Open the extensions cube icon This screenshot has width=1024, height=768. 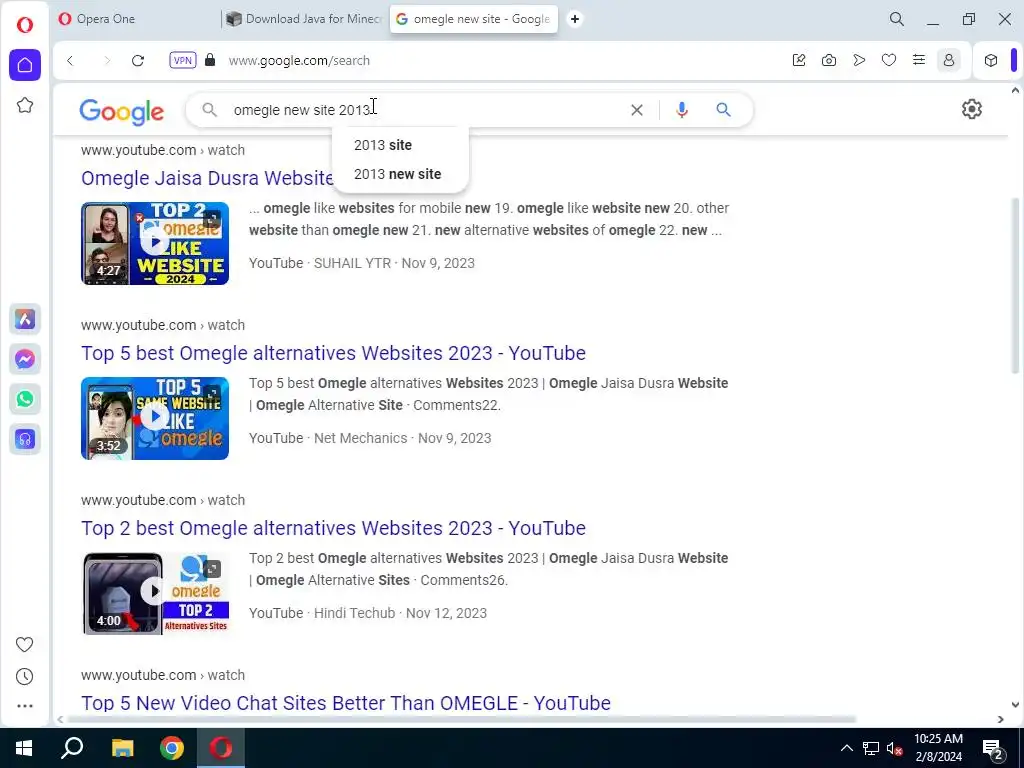coord(991,61)
